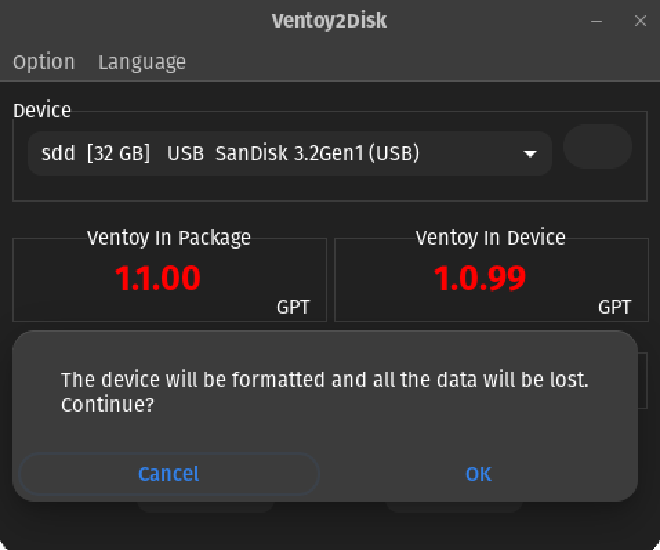Click GPT label in Ventoy In Package
The height and width of the screenshot is (550, 660).
coord(293,307)
